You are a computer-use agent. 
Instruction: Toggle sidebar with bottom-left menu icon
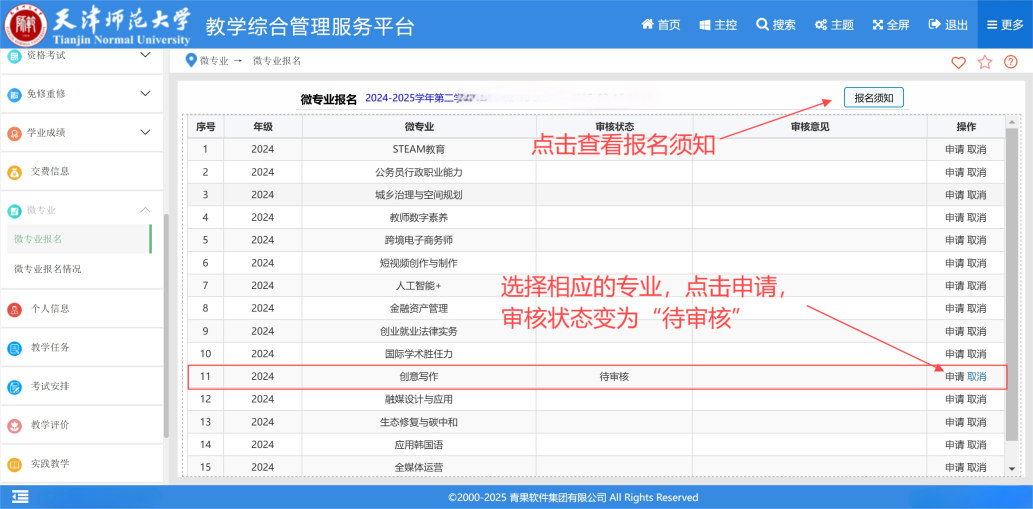click(x=20, y=497)
